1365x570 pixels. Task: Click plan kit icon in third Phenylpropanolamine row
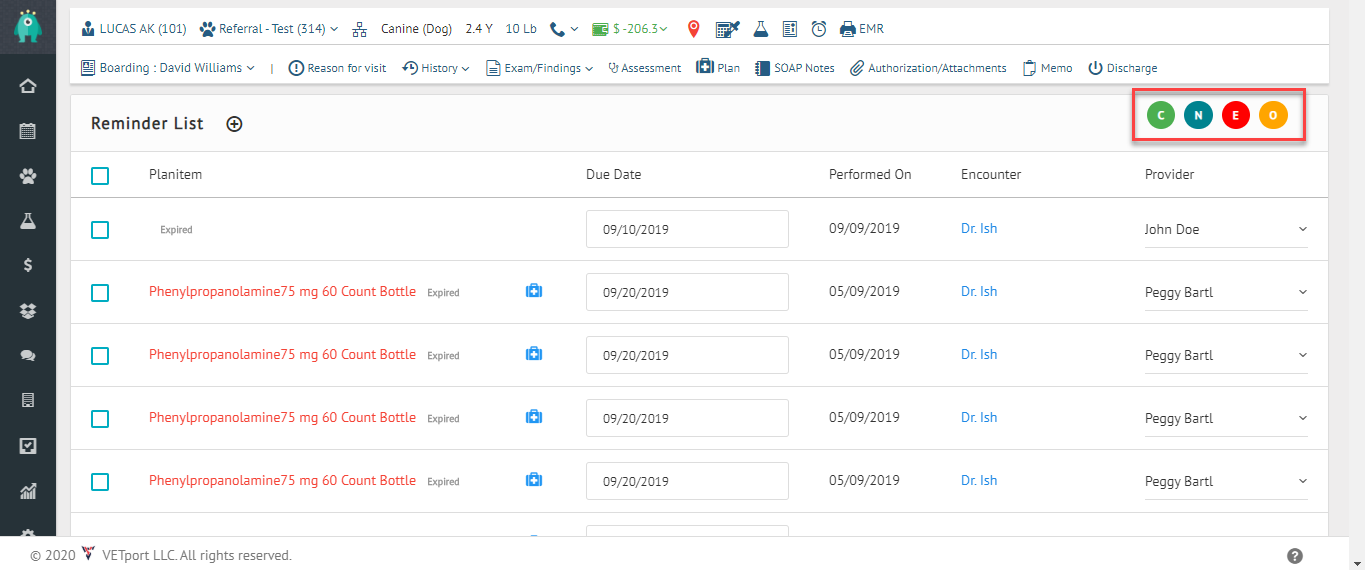[x=534, y=417]
